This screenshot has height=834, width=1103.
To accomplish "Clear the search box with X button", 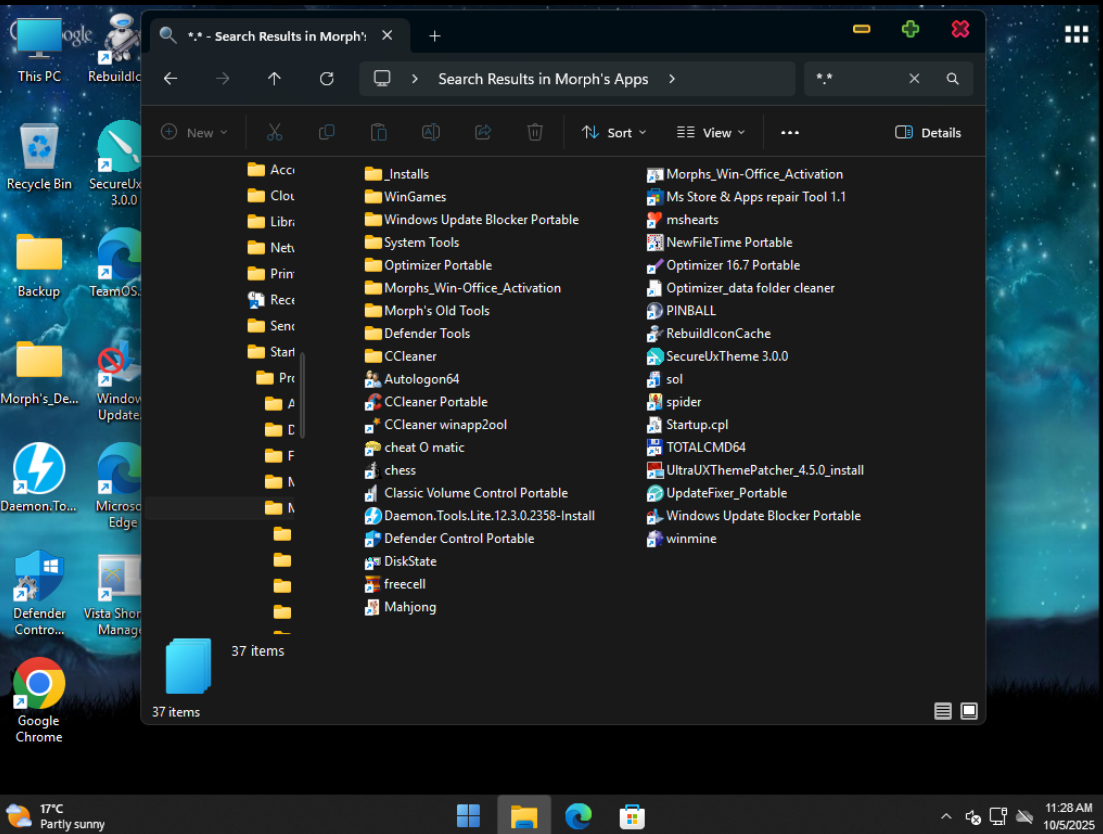I will coord(914,79).
